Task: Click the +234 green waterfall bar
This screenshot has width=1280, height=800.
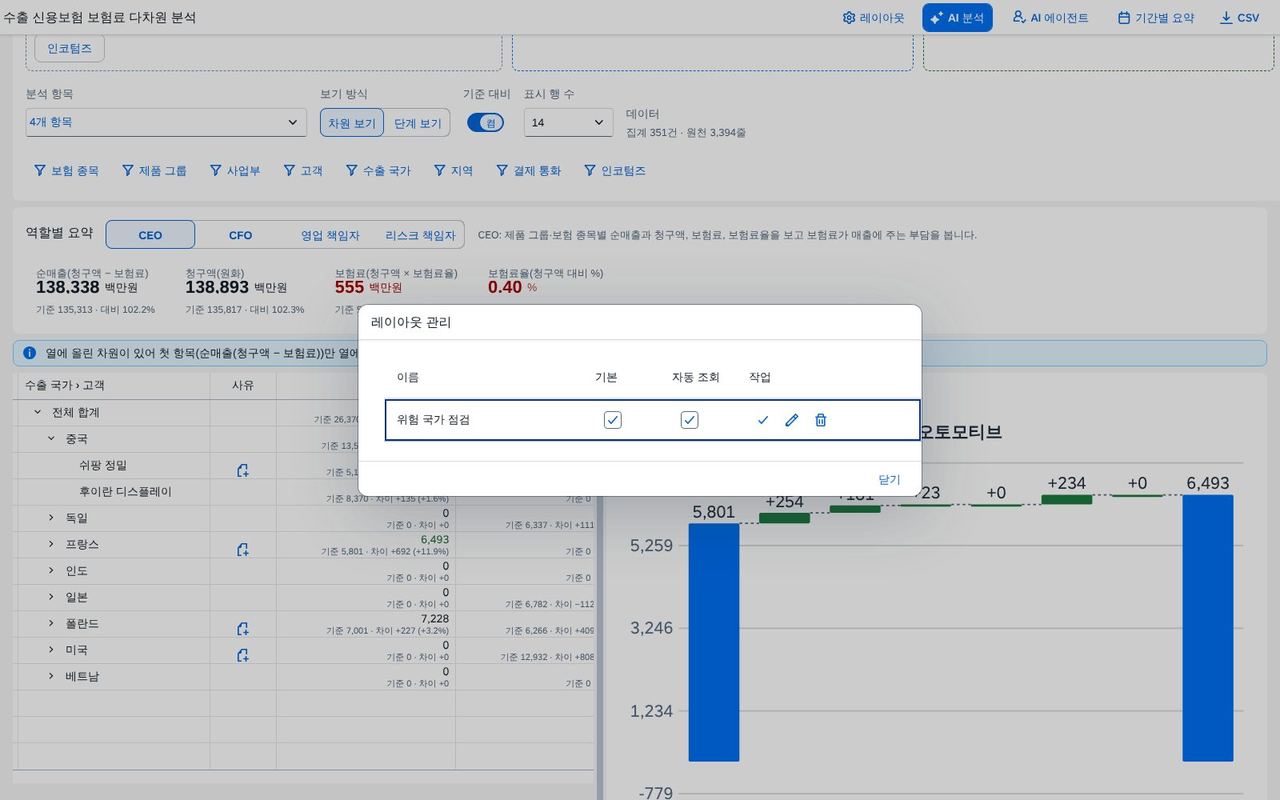Action: pos(1067,499)
